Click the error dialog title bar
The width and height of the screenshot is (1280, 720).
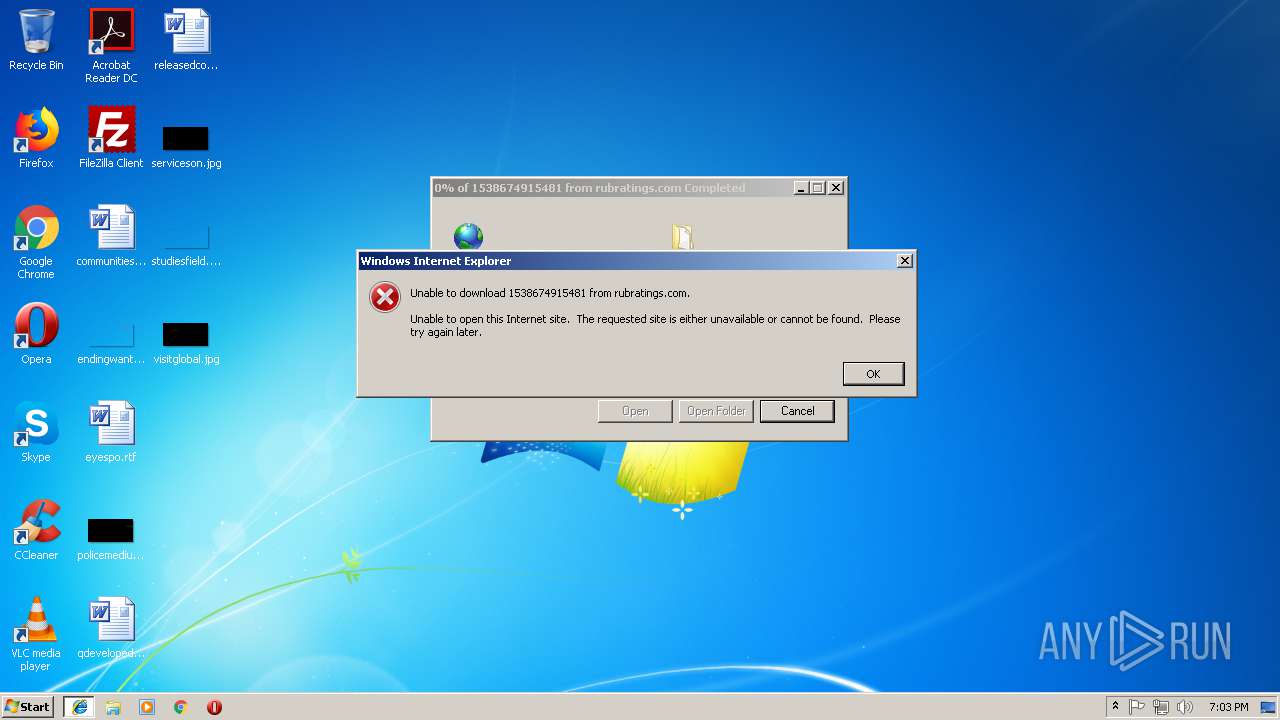click(627, 261)
